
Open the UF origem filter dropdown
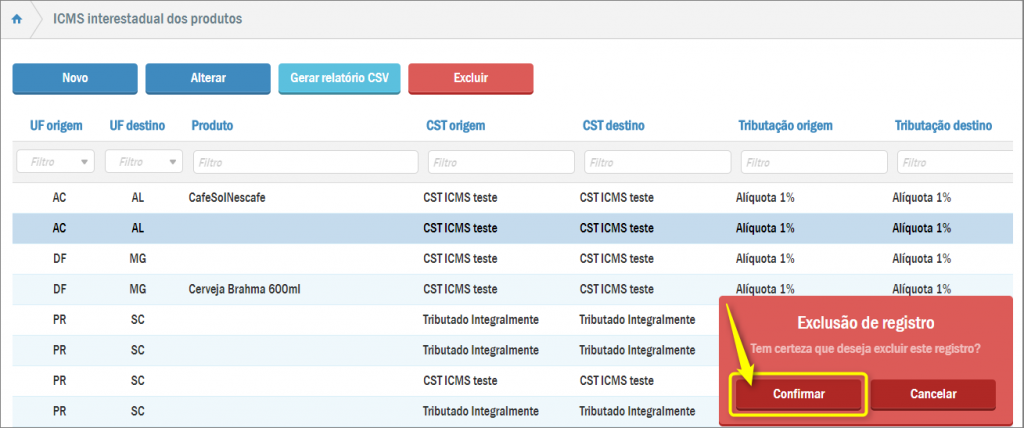55,162
